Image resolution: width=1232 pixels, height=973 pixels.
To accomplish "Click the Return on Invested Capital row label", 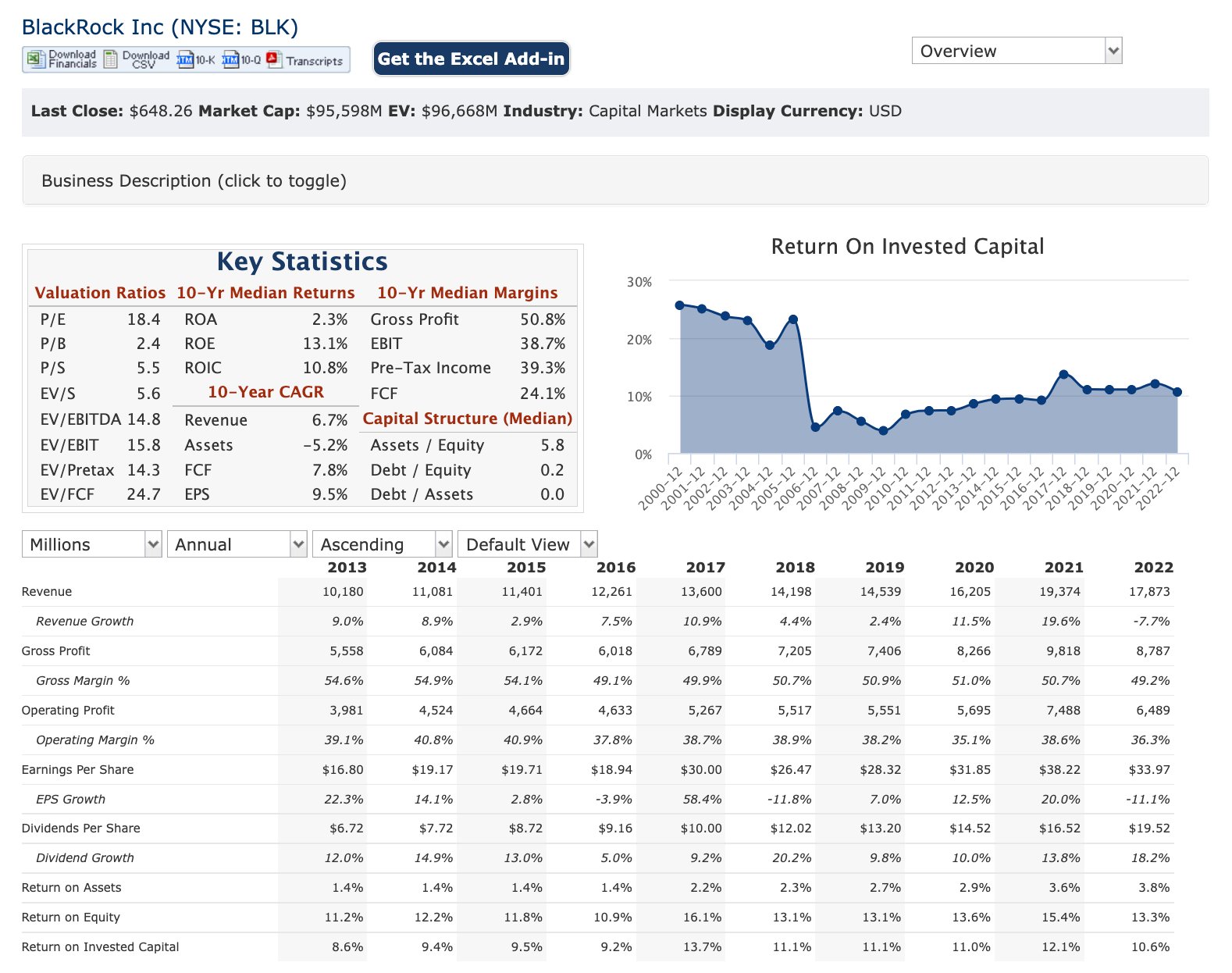I will (101, 947).
